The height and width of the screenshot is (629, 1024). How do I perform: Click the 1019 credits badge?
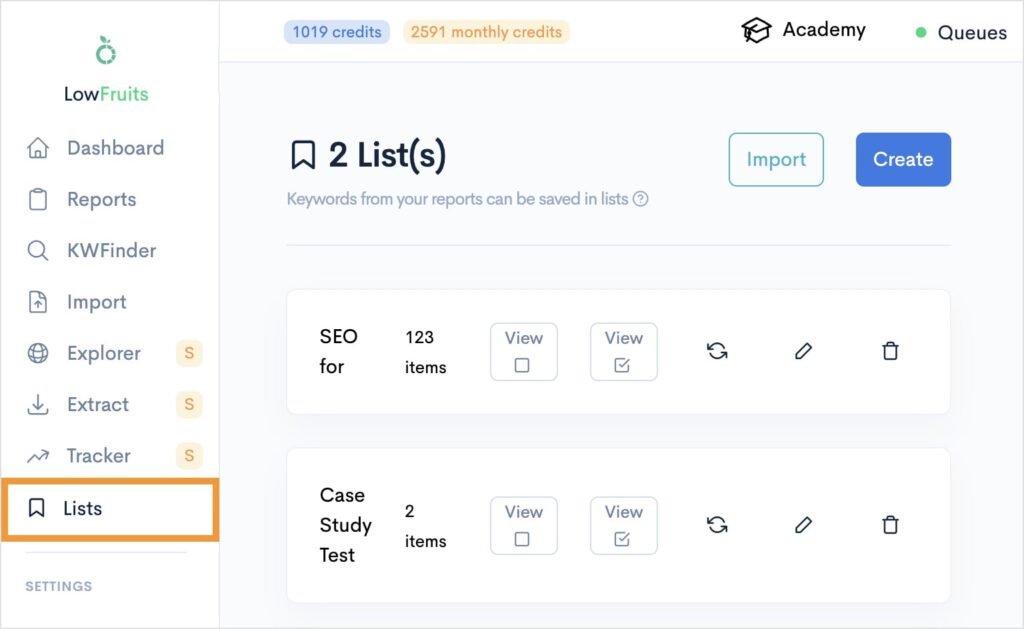point(336,31)
